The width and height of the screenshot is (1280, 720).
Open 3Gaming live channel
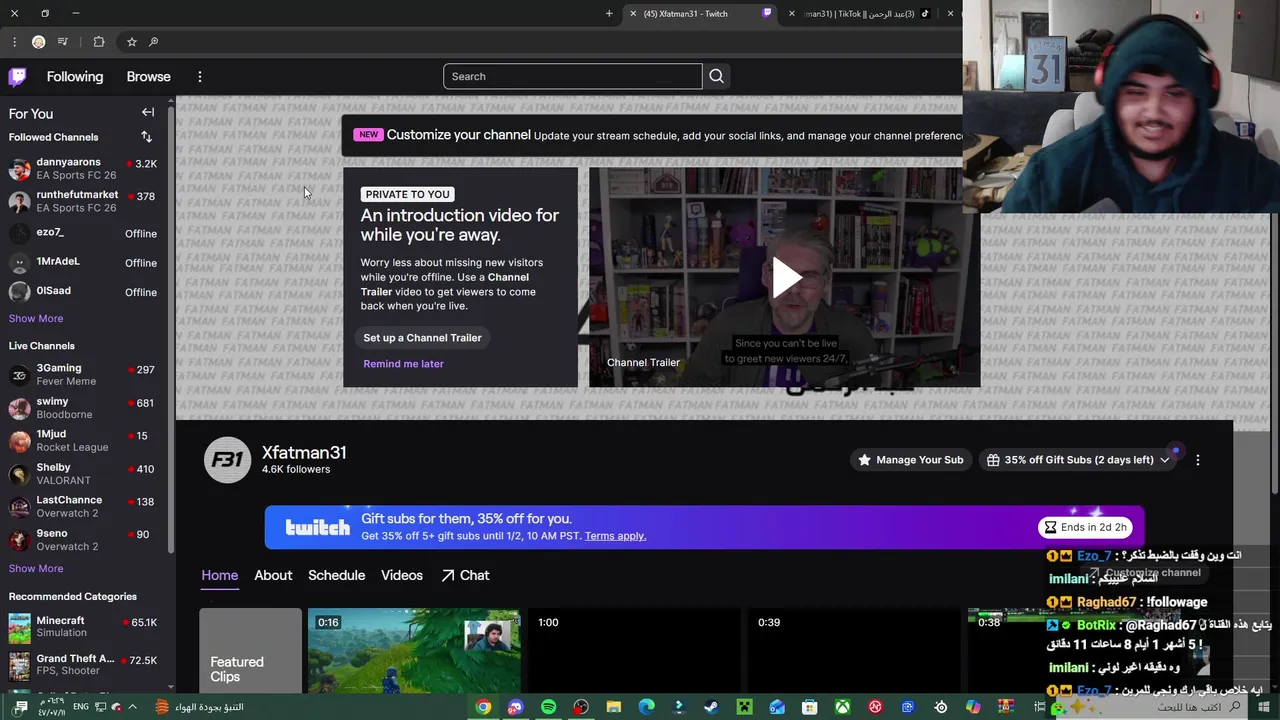click(x=84, y=375)
